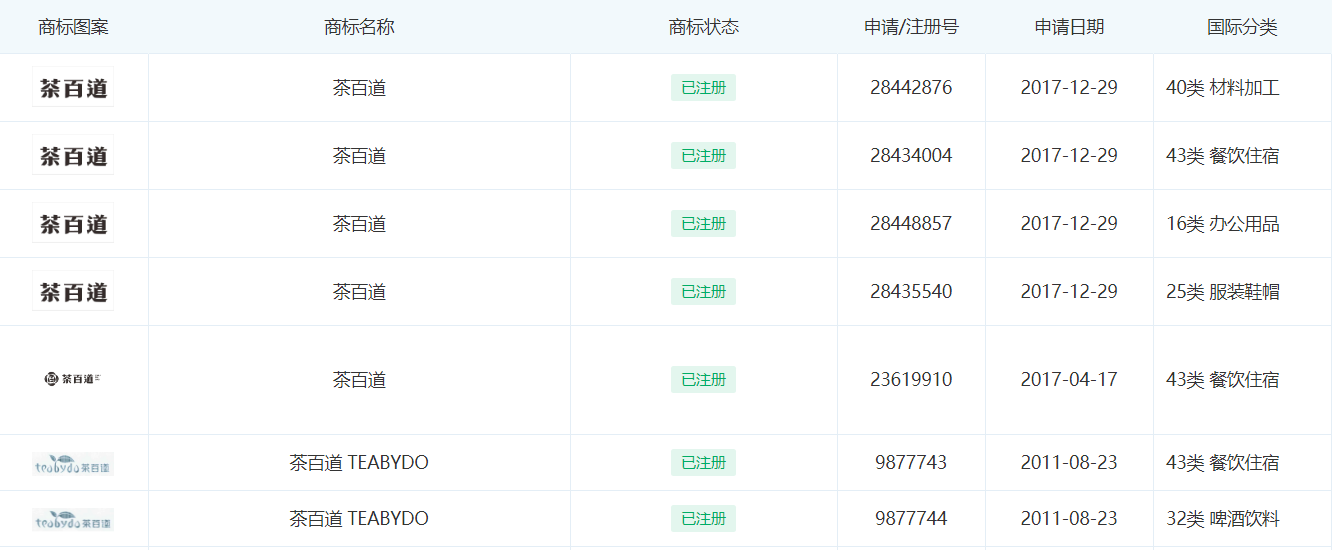Click the 32类 啤酒饮料 classification
Screen dimensions: 1332x550
[x=1223, y=519]
